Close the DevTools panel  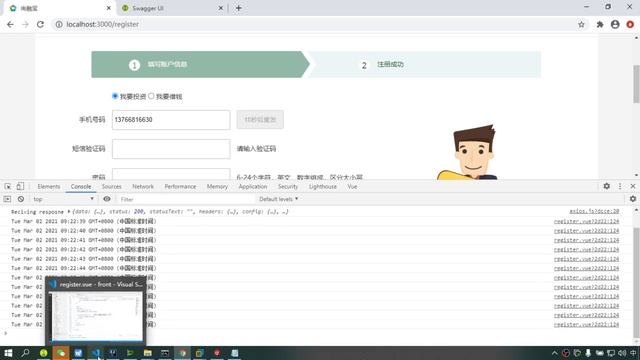click(633, 186)
